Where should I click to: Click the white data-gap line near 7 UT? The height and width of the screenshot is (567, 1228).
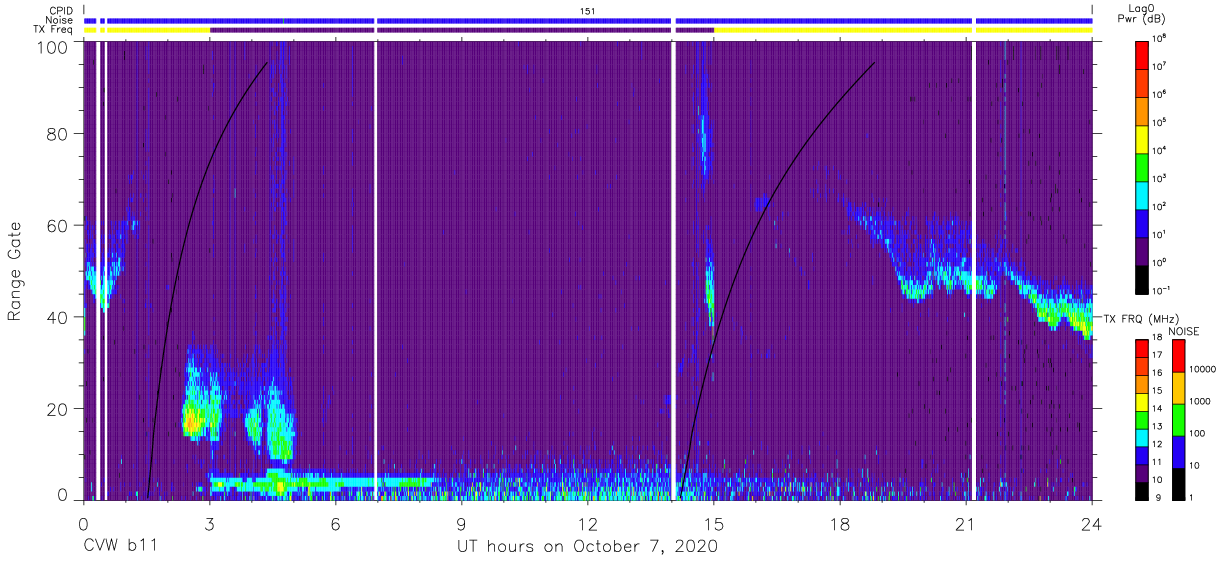coord(375,270)
